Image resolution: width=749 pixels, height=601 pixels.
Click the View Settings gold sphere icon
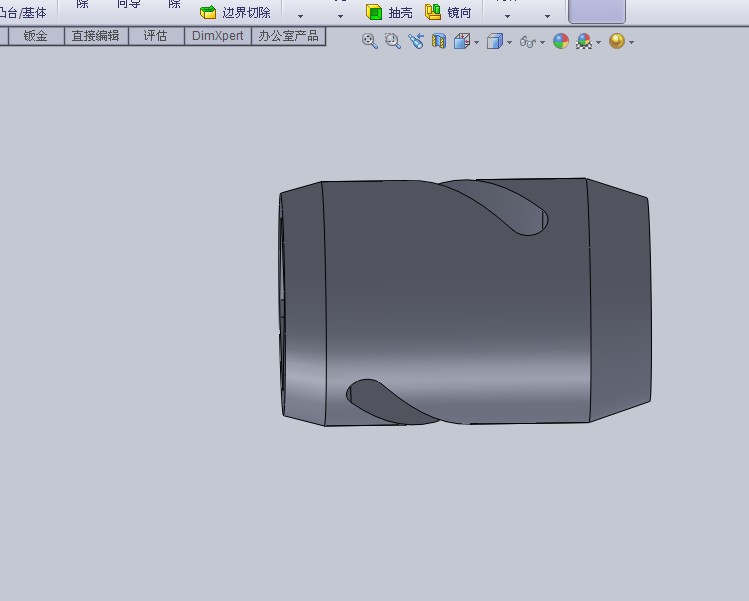point(617,41)
